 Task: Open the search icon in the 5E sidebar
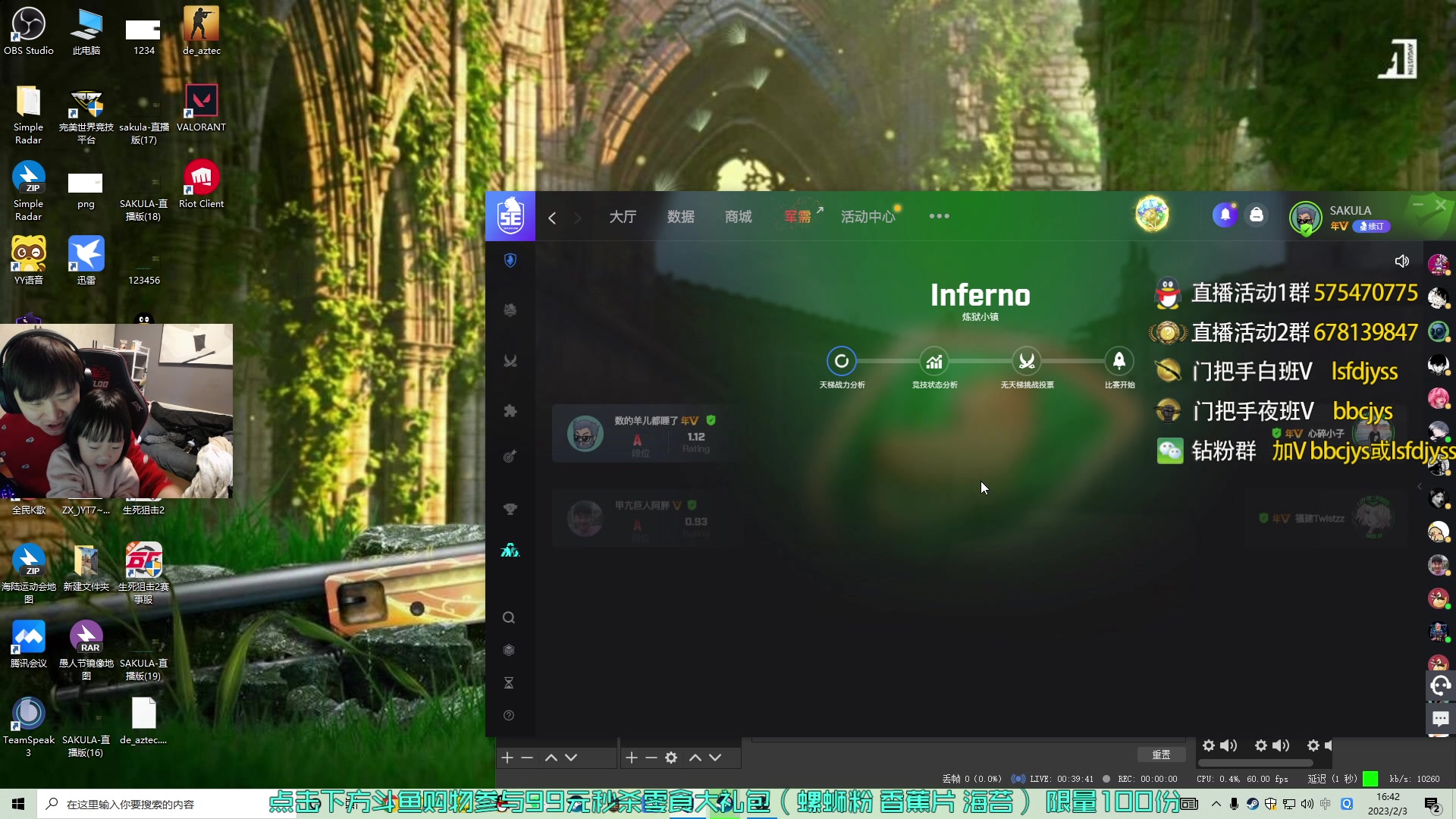point(509,617)
